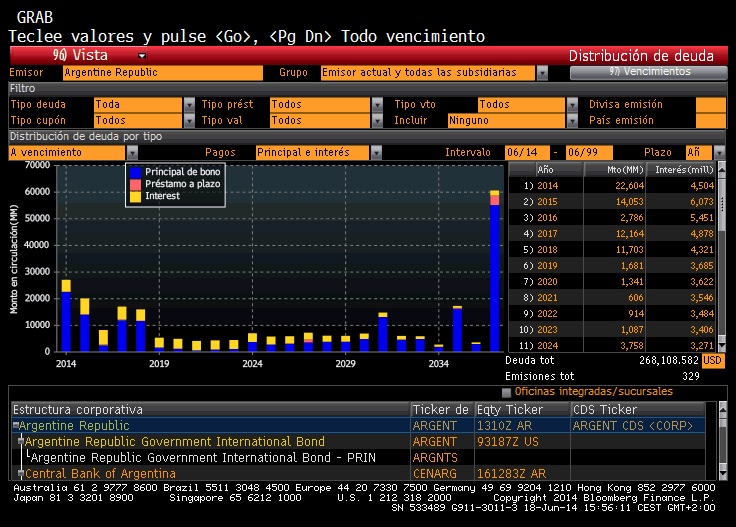This screenshot has width=736, height=527.
Task: Open the Tipo val dropdown arrow
Action: (x=377, y=121)
